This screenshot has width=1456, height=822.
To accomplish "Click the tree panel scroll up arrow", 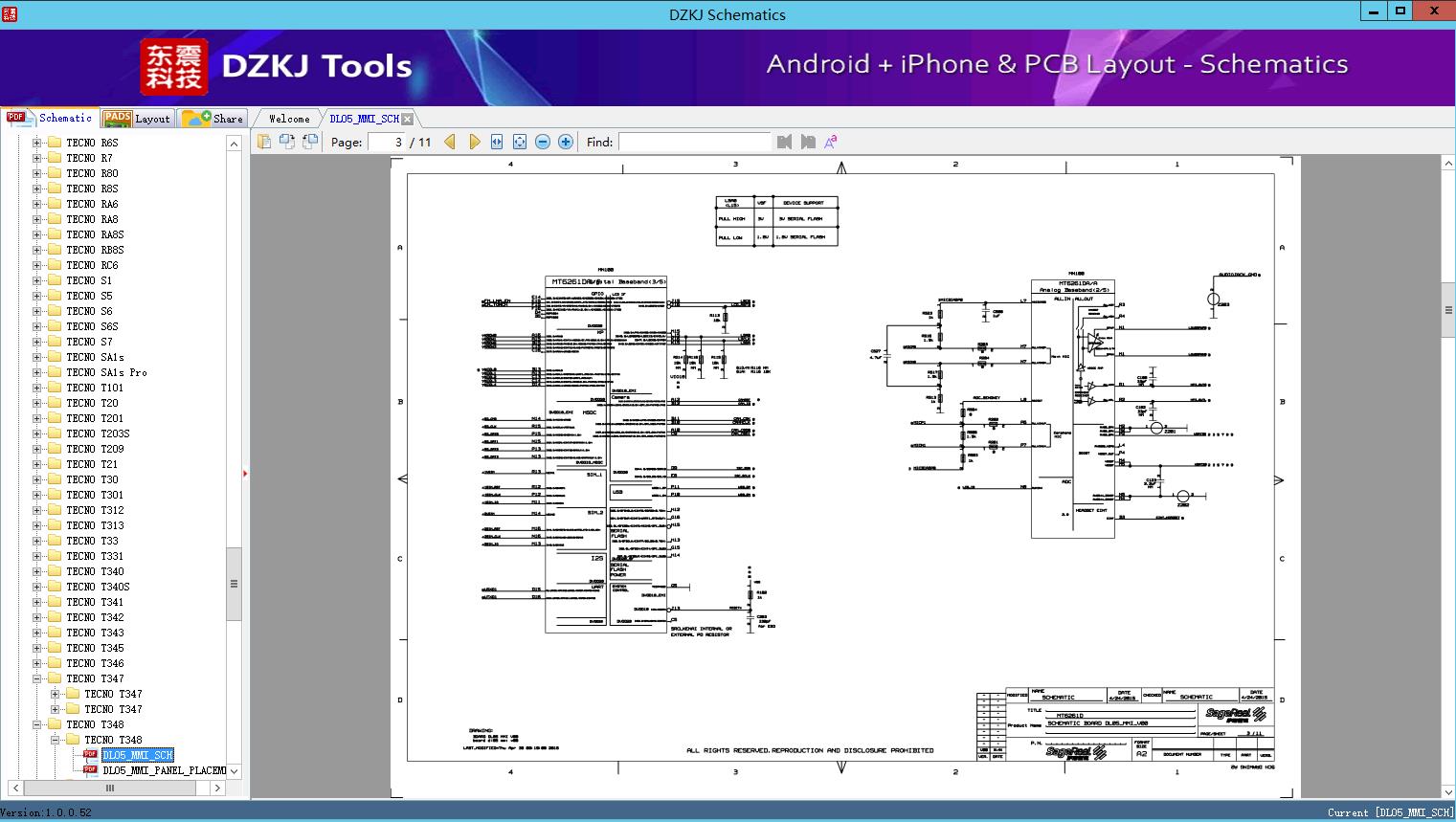I will pos(234,143).
